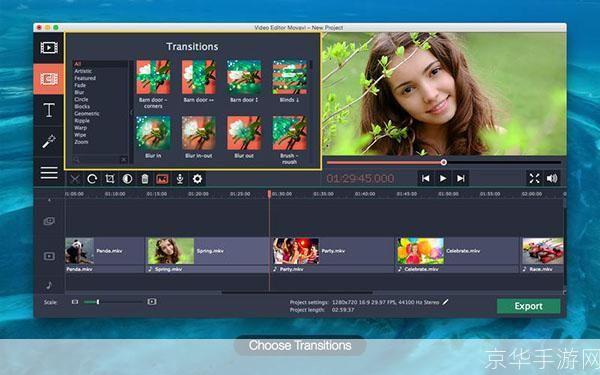
Task: Choose the Blinds down transition
Action: (290, 77)
